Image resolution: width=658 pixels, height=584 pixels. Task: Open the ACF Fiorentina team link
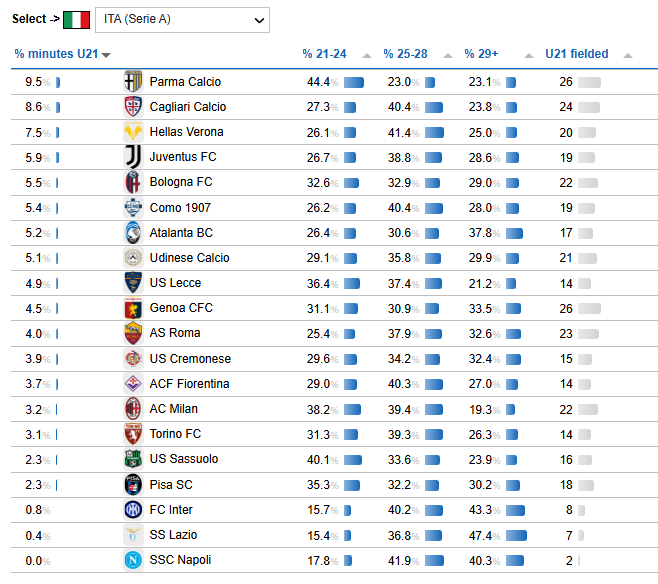pos(189,383)
